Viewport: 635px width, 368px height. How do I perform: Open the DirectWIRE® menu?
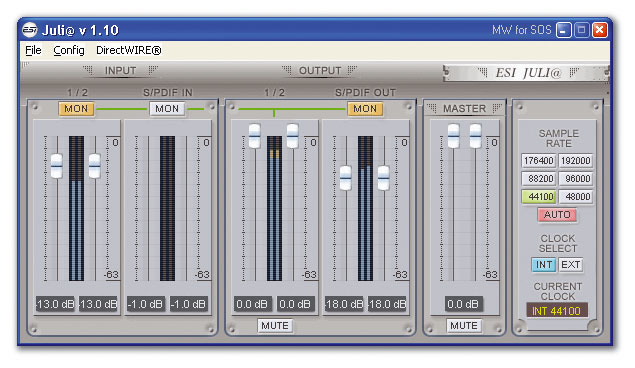click(128, 50)
